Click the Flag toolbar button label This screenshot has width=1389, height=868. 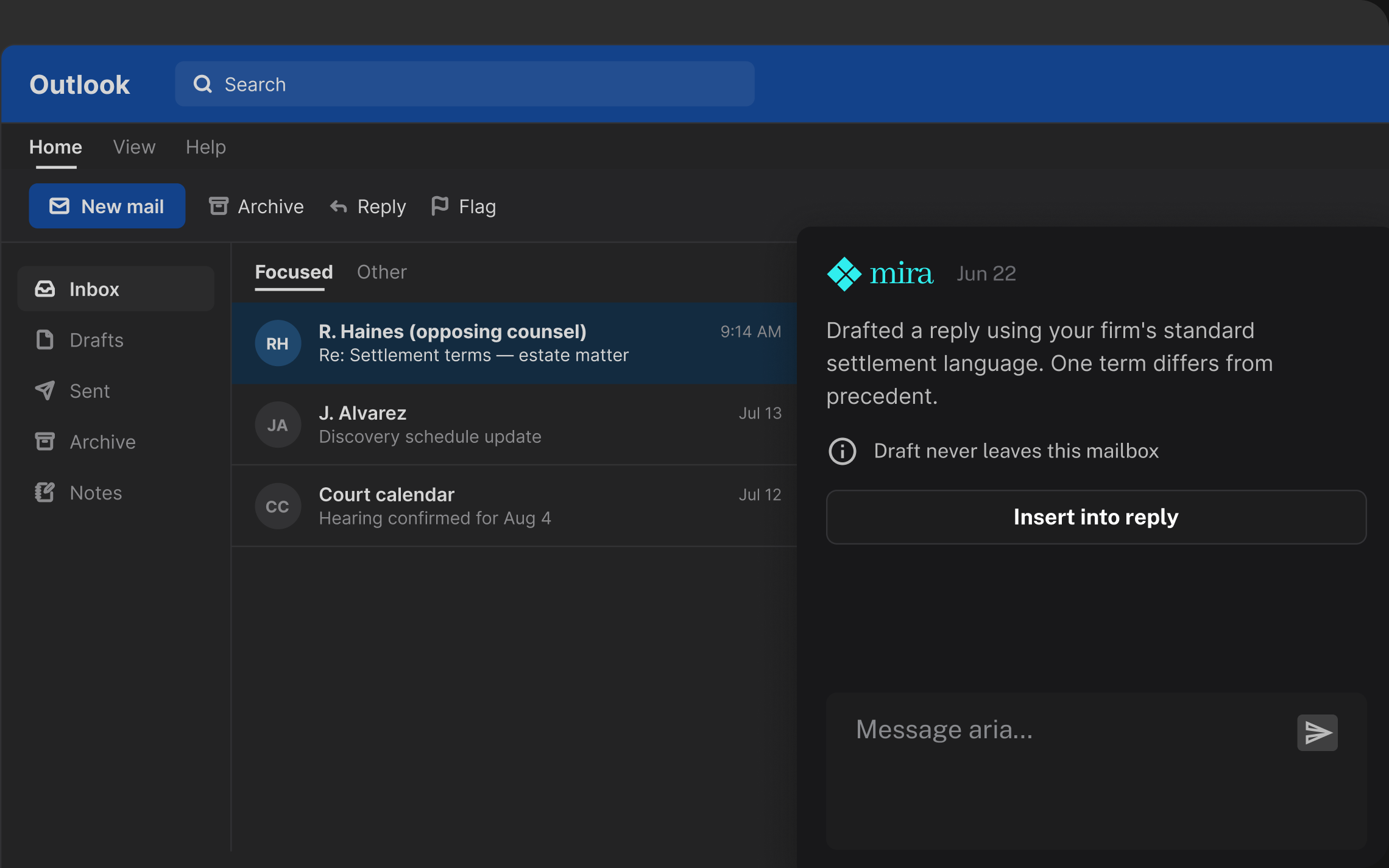point(477,206)
